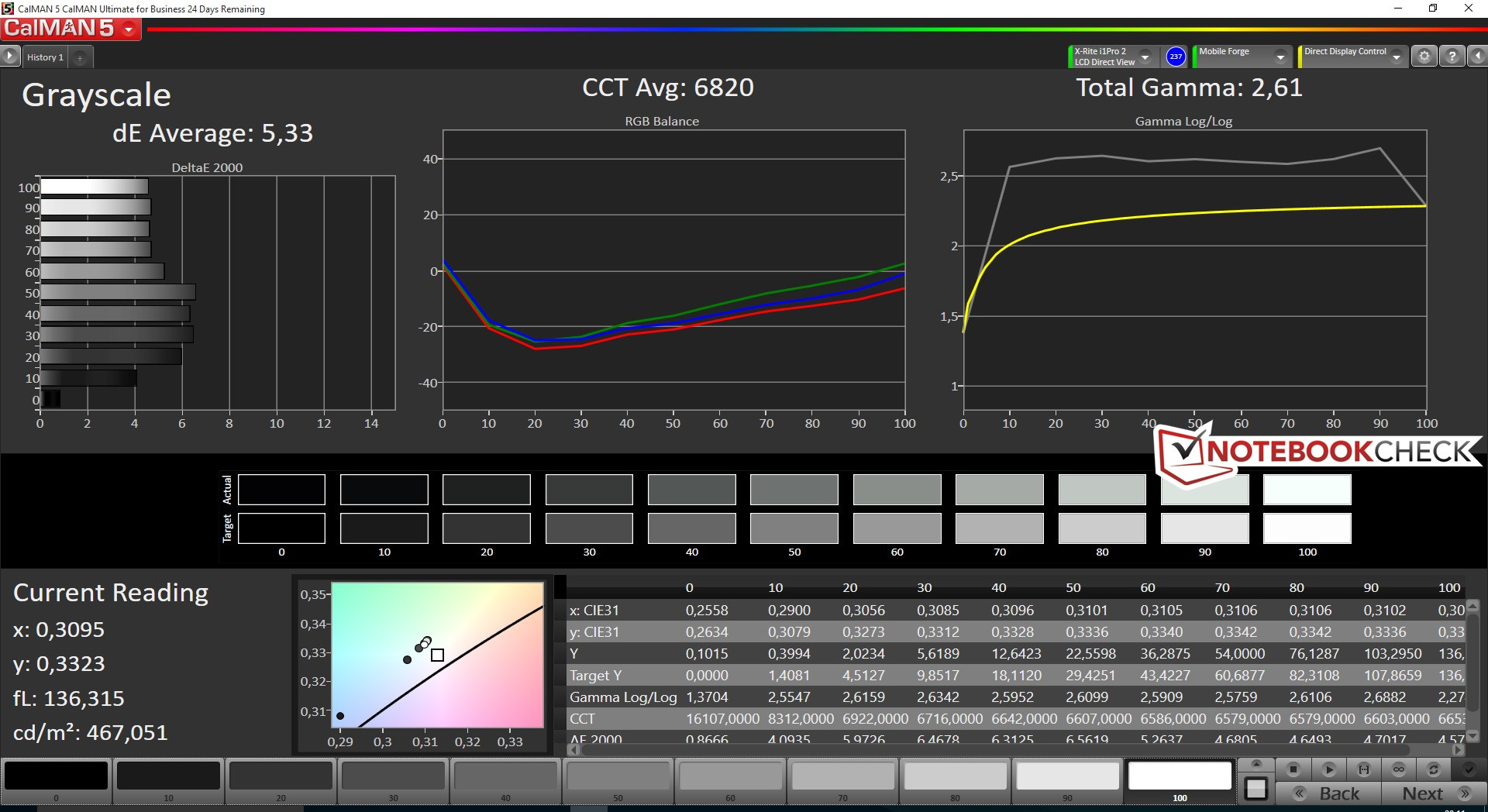Click the Target swatch at 50 percent

pos(794,528)
